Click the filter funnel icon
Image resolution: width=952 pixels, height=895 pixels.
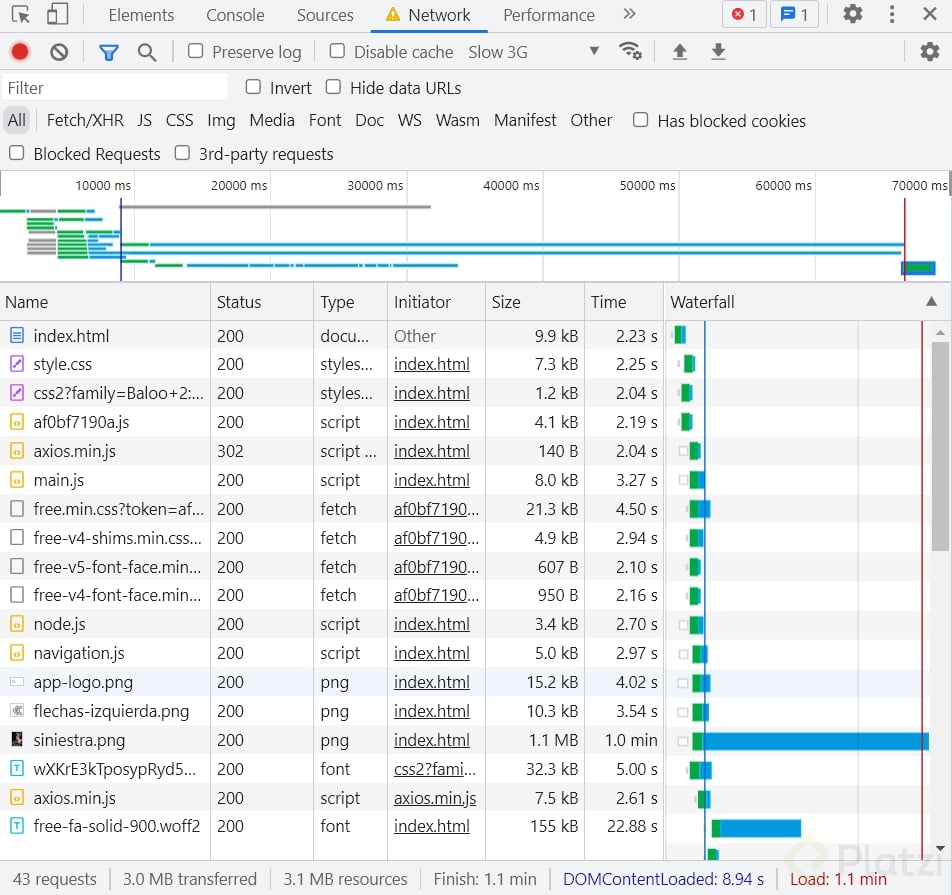[x=109, y=51]
